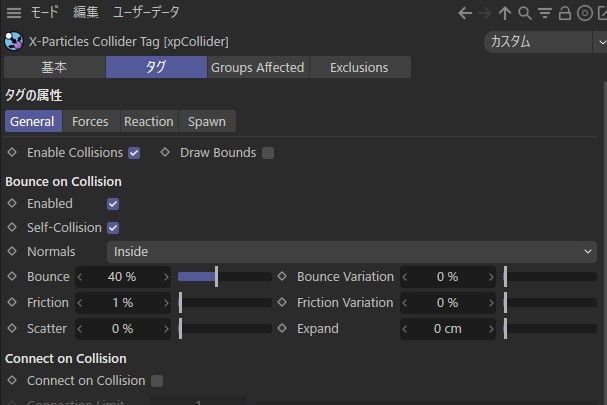Decrease Bounce value with left arrow
The image size is (607, 405).
coord(80,277)
